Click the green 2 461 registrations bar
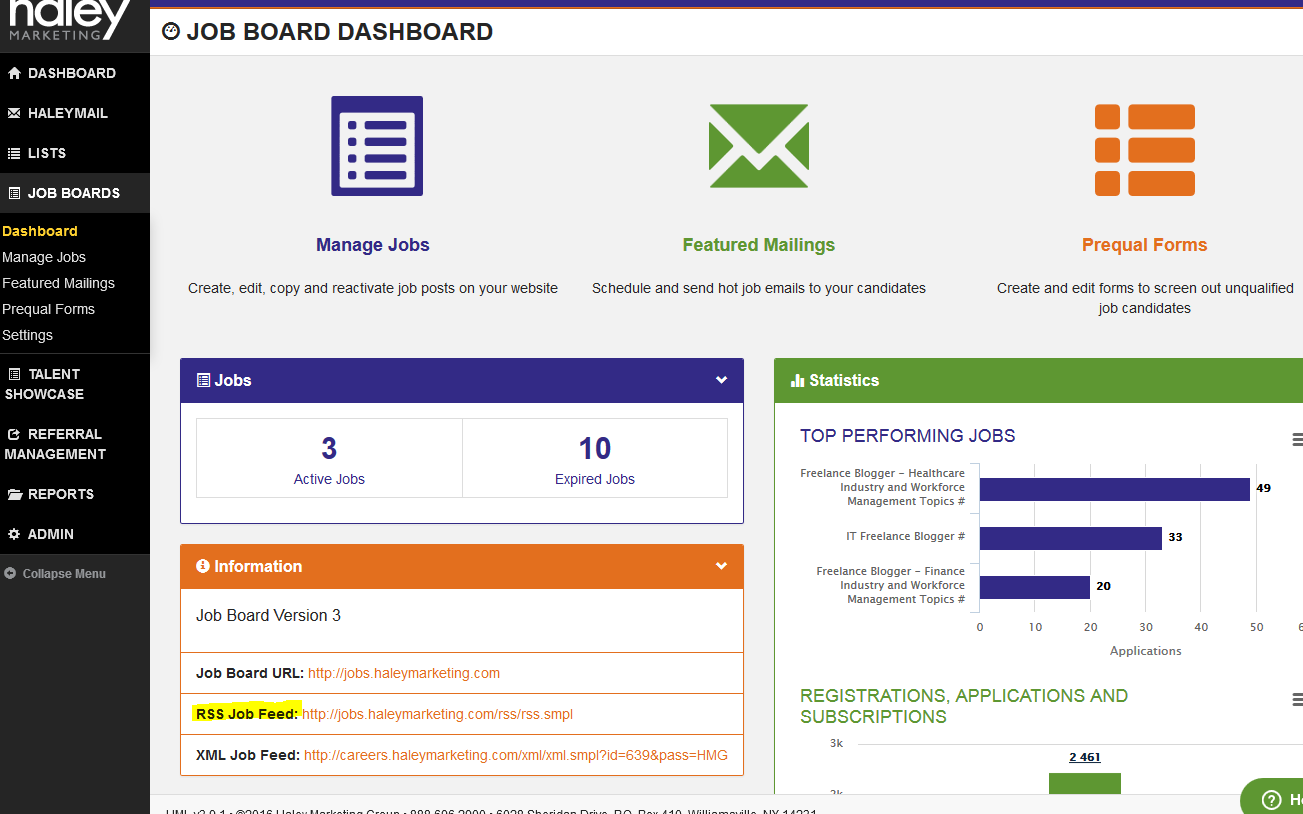 1085,784
